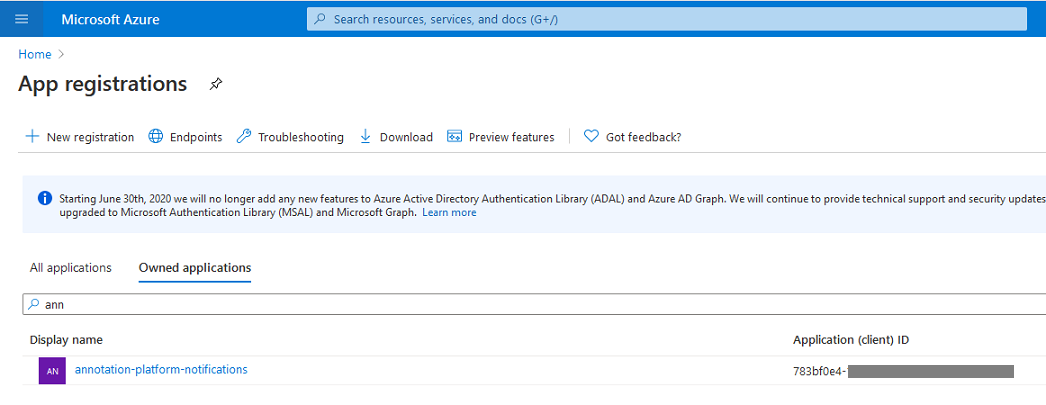
Task: Open the hamburger portal menu
Action: click(21, 19)
